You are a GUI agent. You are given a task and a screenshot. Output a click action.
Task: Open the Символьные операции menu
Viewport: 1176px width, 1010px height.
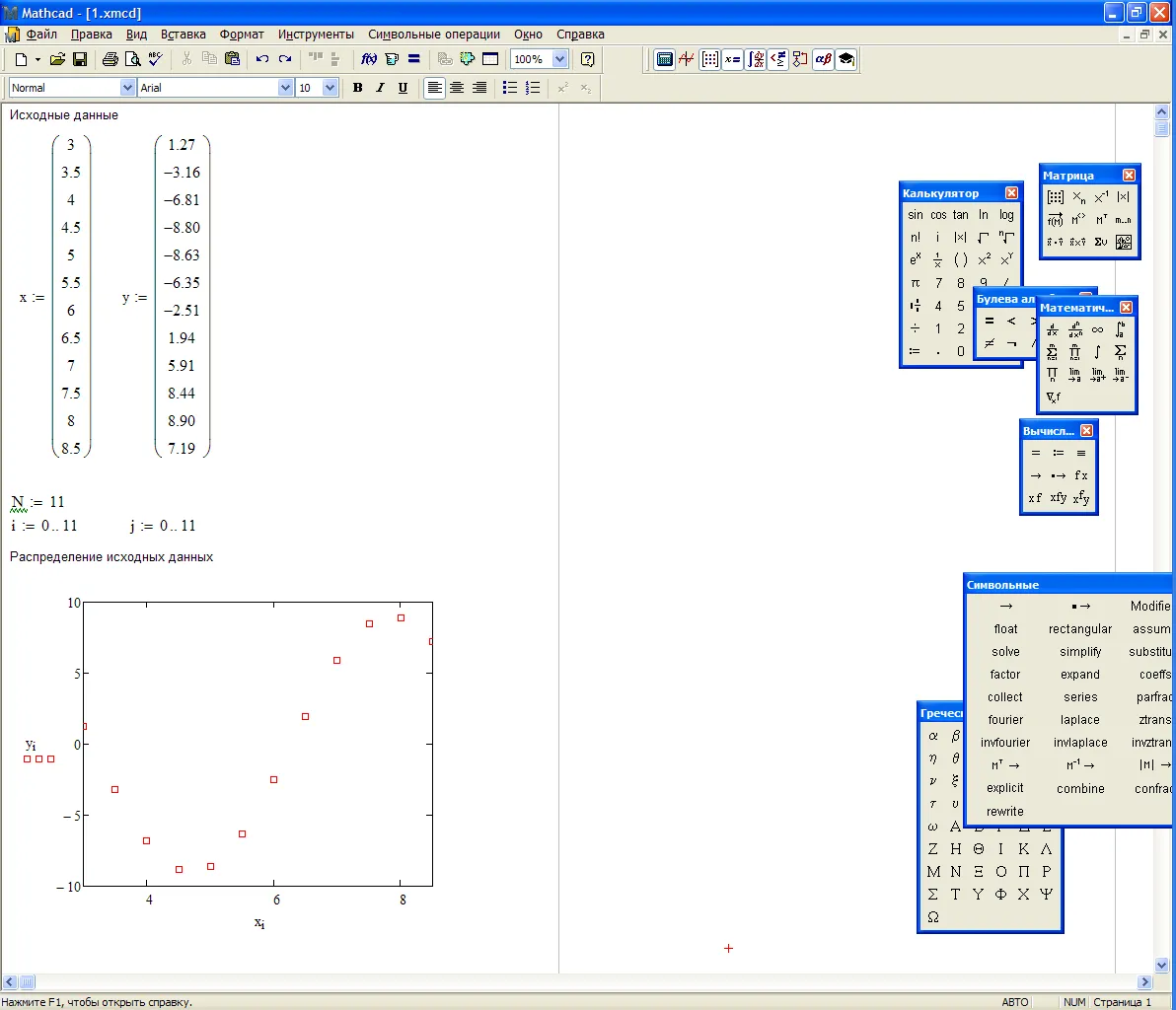pos(434,34)
